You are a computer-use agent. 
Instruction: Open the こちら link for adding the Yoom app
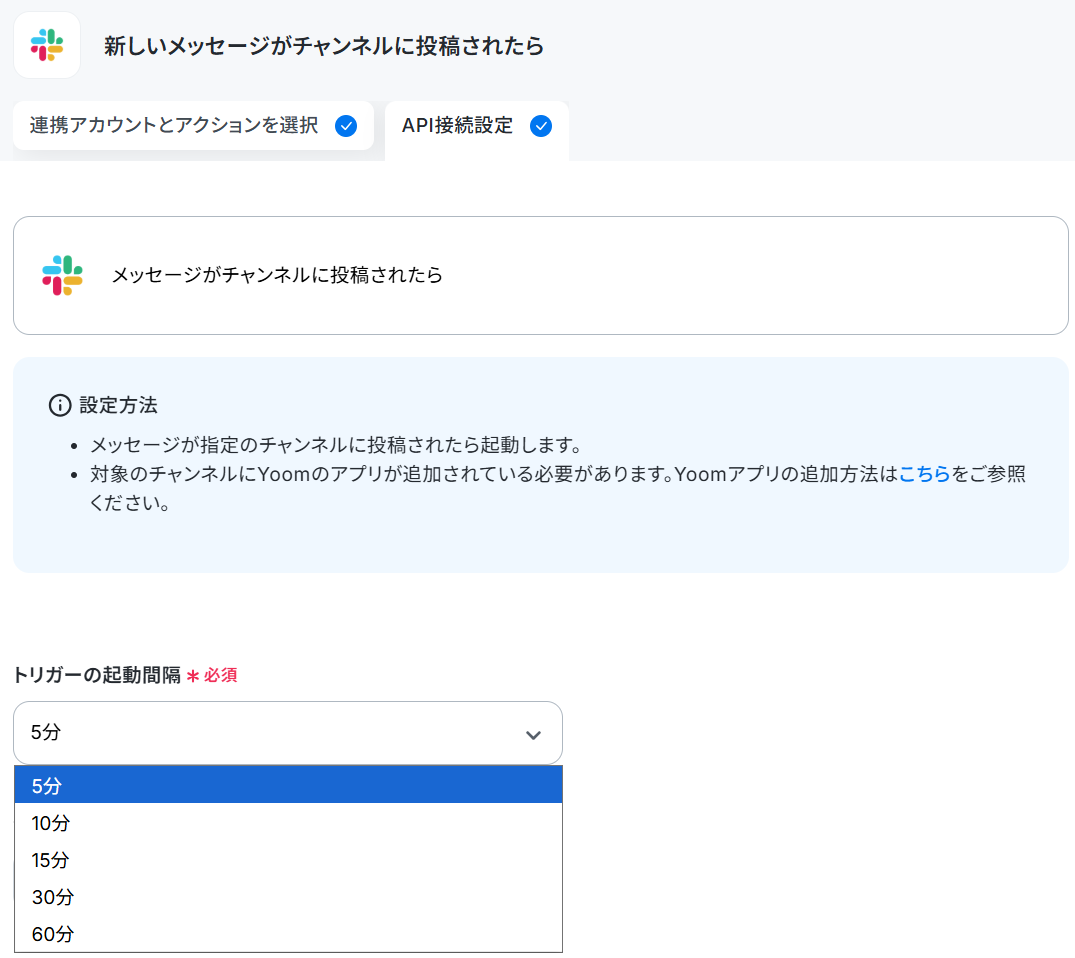(x=924, y=474)
